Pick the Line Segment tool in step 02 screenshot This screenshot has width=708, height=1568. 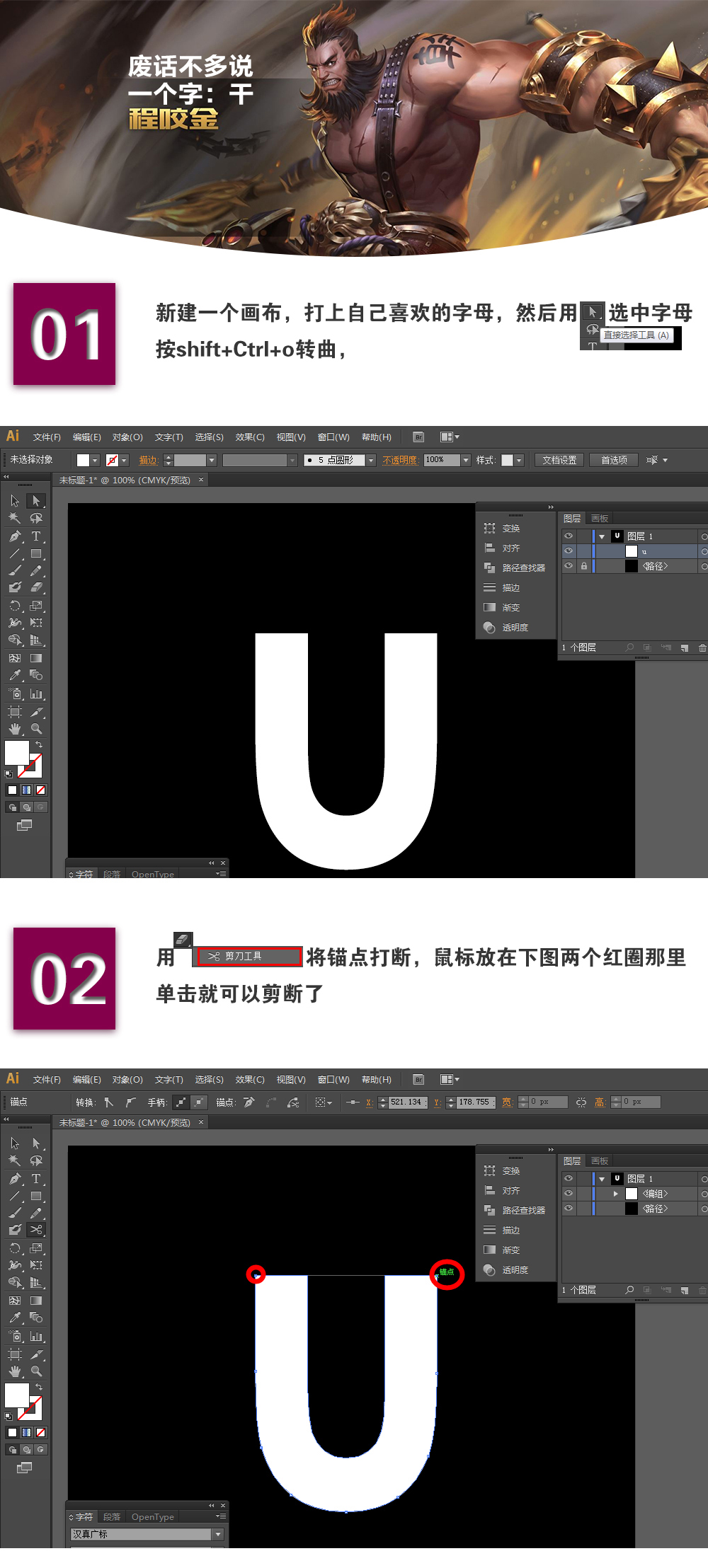pyautogui.click(x=15, y=1196)
